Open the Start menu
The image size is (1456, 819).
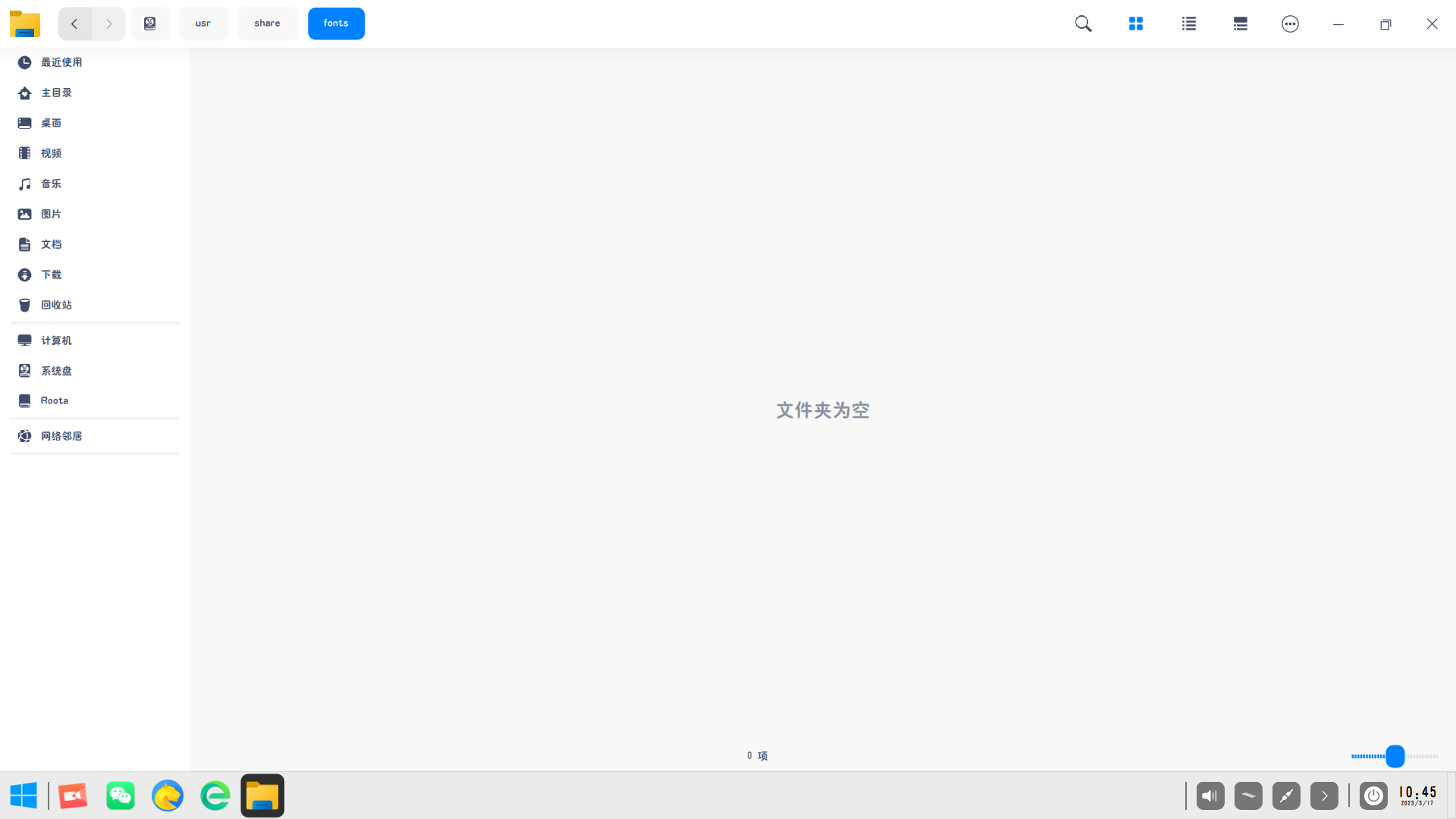[x=23, y=795]
